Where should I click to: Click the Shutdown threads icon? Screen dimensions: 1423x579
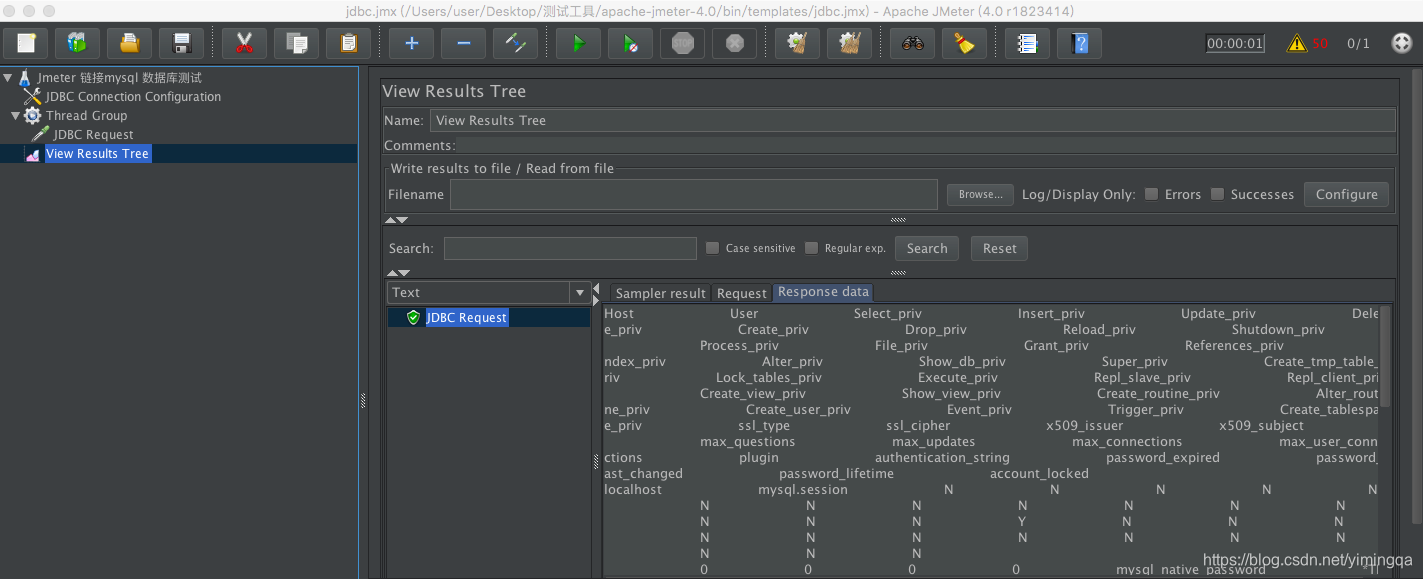pos(734,43)
